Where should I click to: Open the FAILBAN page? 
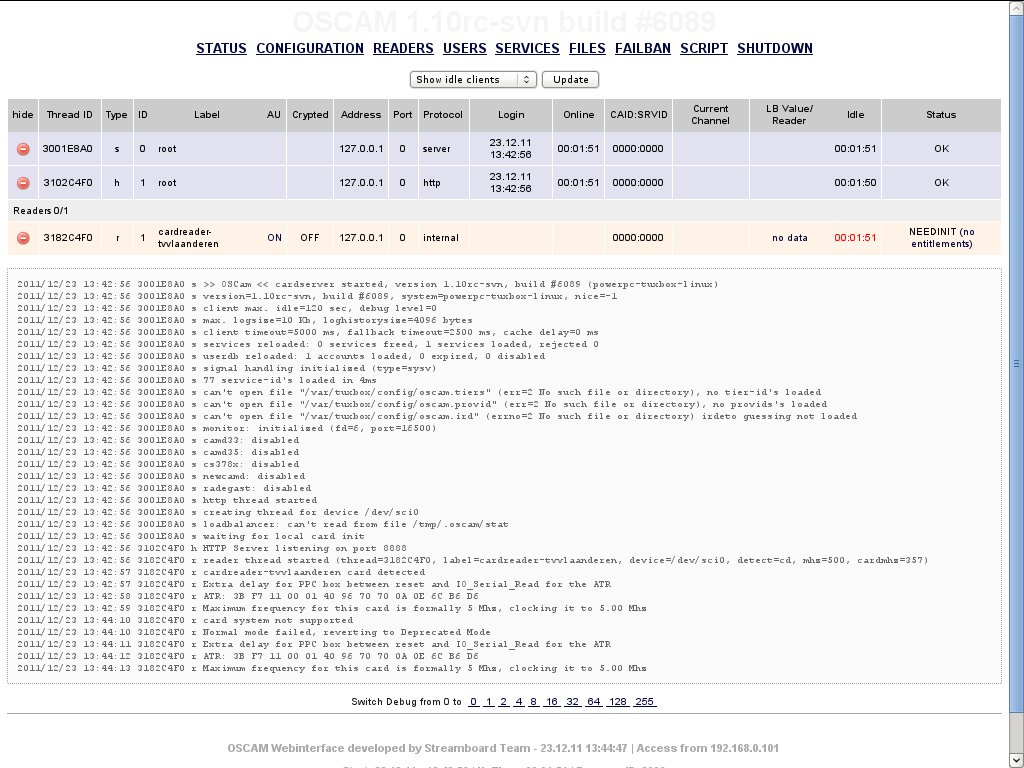[x=643, y=48]
